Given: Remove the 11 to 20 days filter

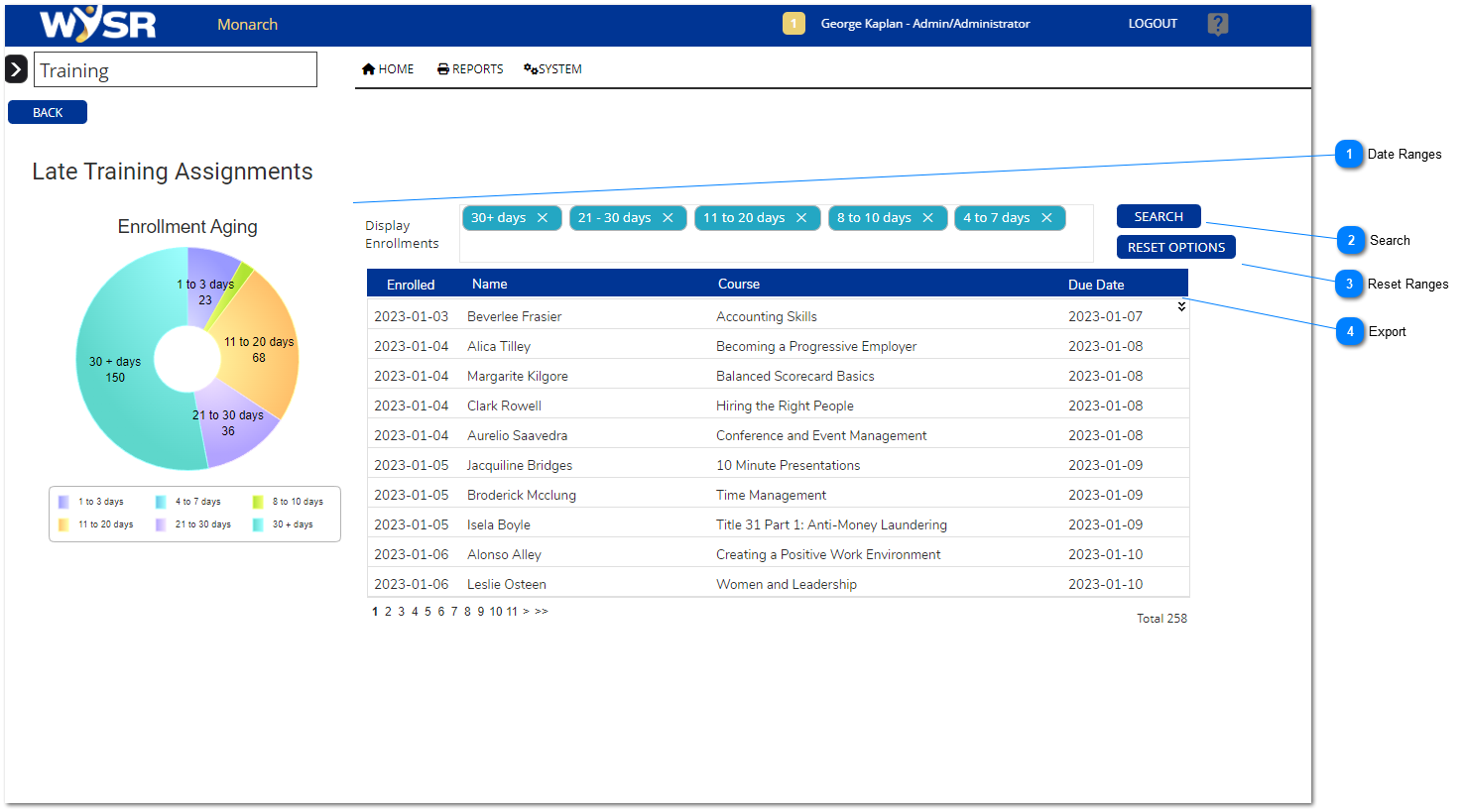Looking at the screenshot, I should 801,218.
